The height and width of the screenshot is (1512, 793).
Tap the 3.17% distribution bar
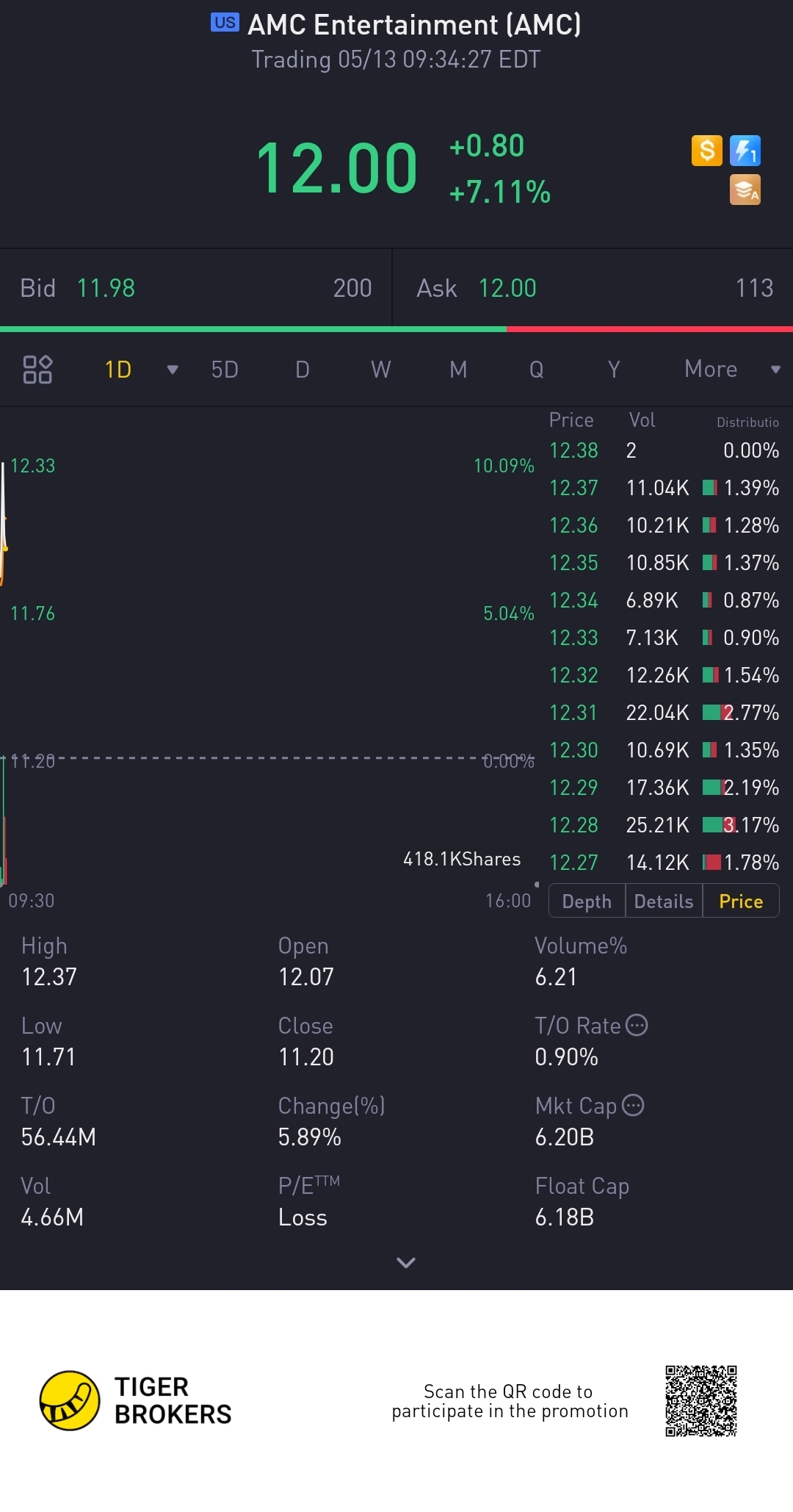(x=719, y=825)
